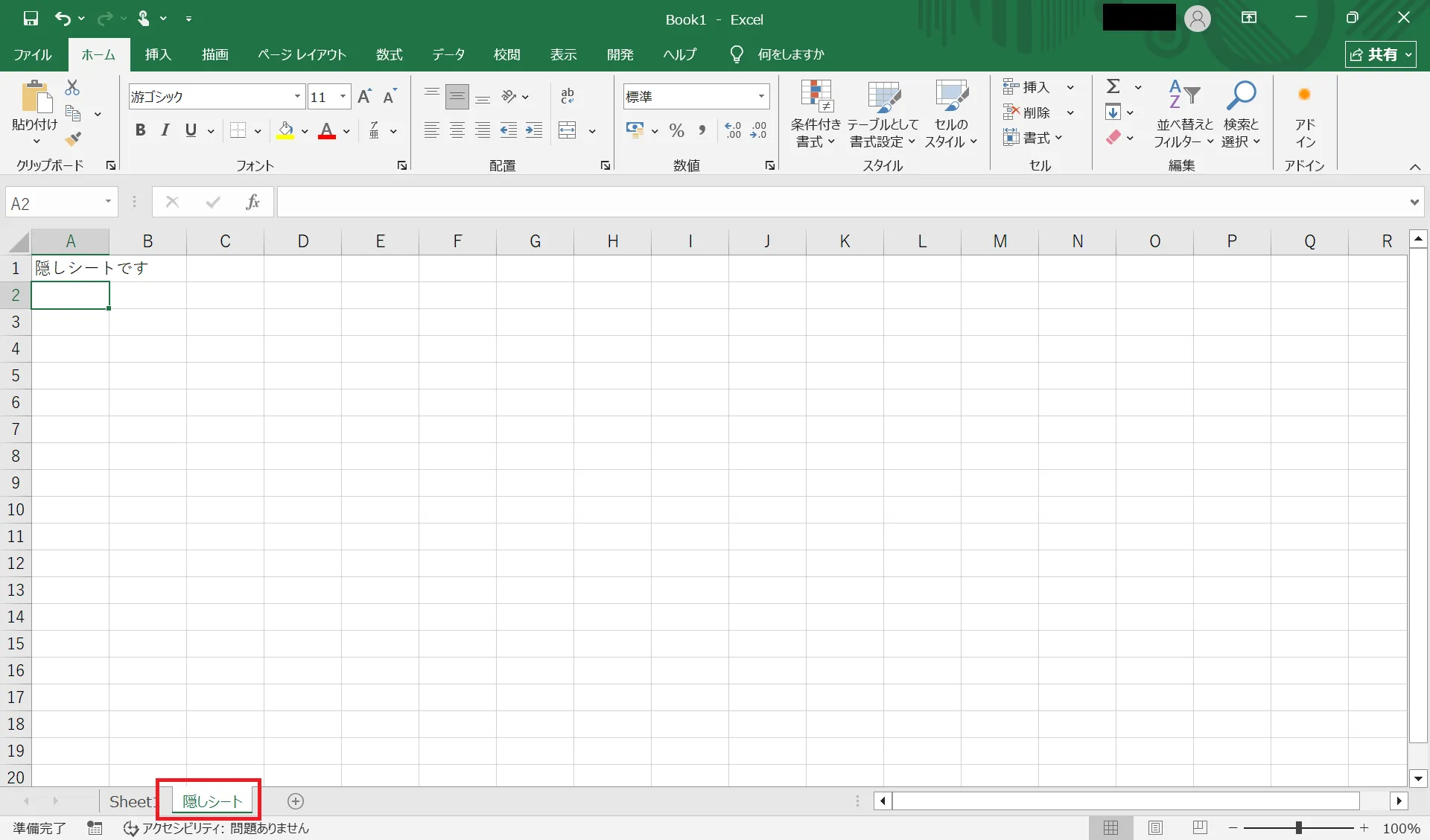Click the merge and center icon
The image size is (1430, 840).
point(568,131)
